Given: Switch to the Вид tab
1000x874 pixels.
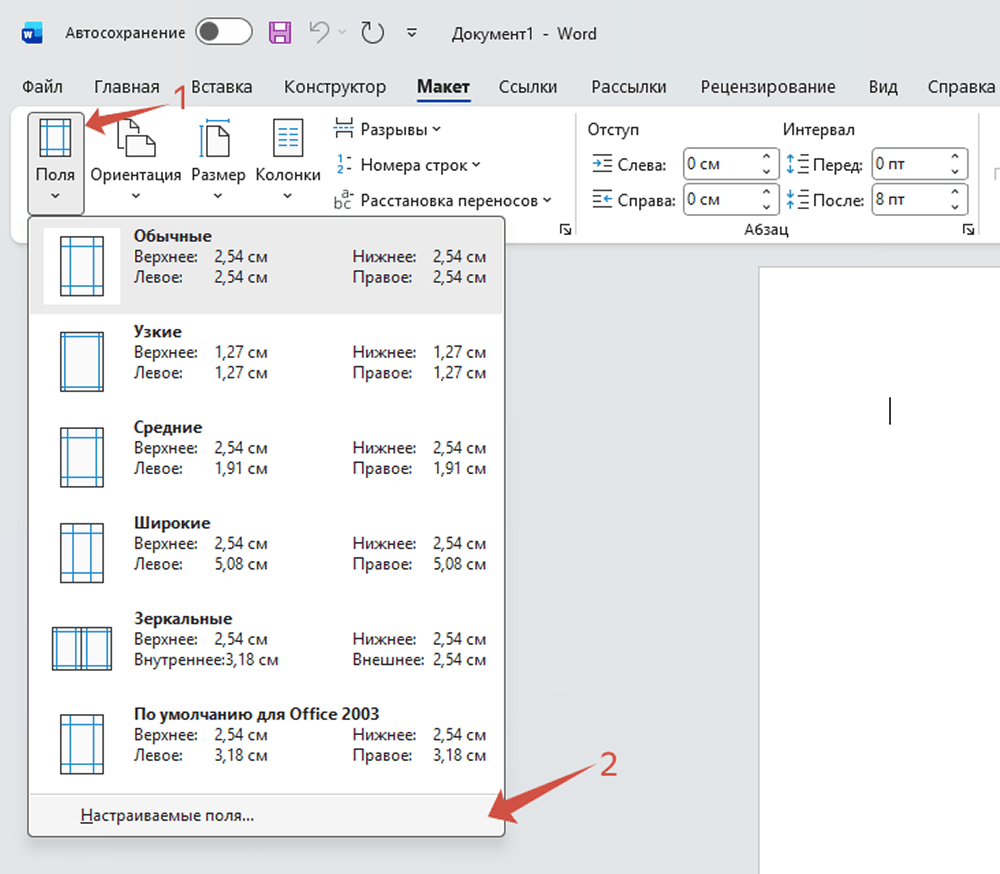Looking at the screenshot, I should click(883, 87).
